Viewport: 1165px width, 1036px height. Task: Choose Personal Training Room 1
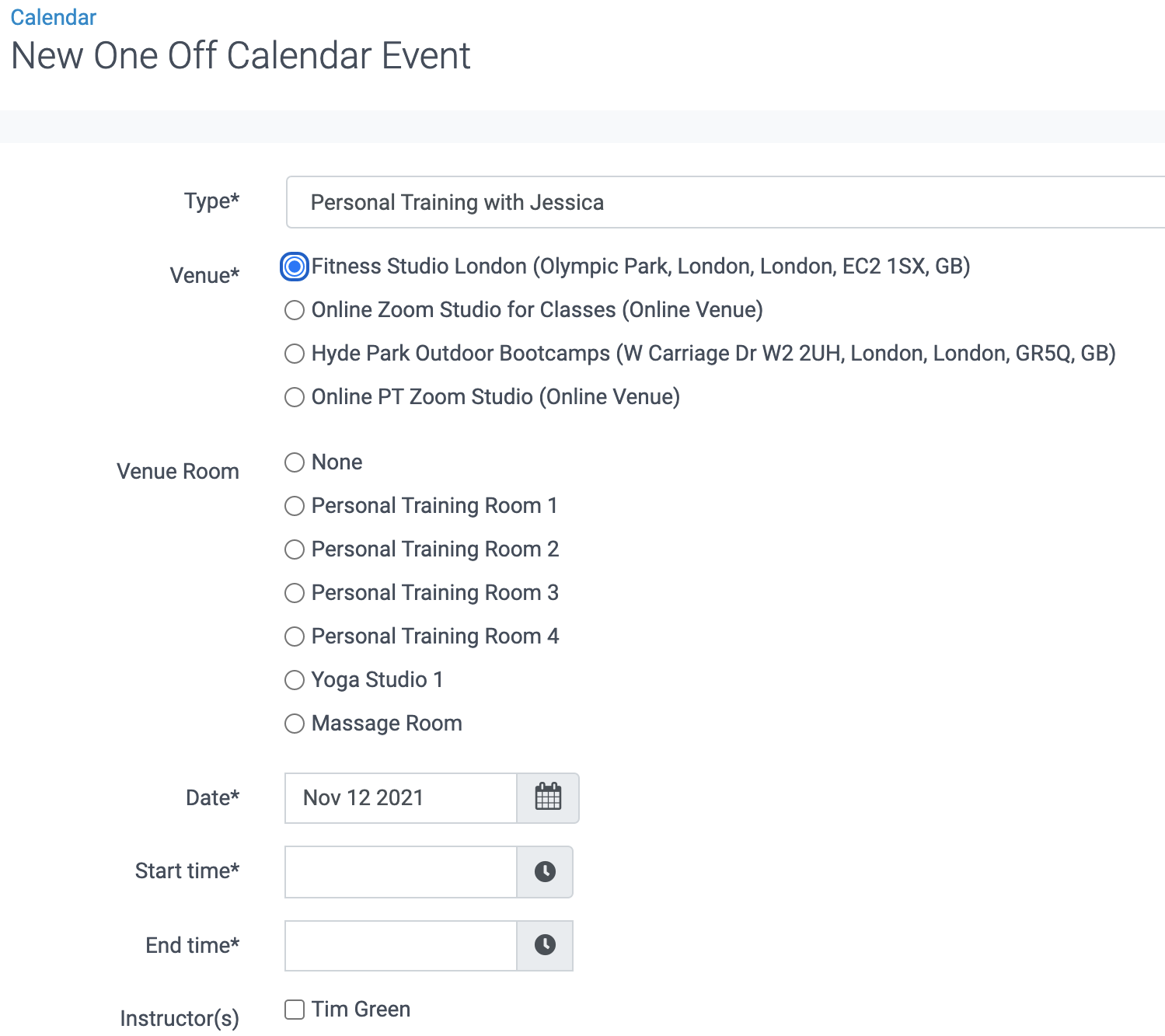click(295, 506)
